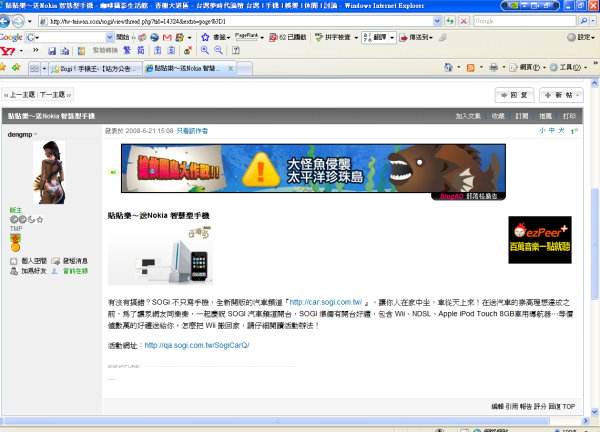
Task: Open the 網頁 Page menu
Action: [x=528, y=68]
